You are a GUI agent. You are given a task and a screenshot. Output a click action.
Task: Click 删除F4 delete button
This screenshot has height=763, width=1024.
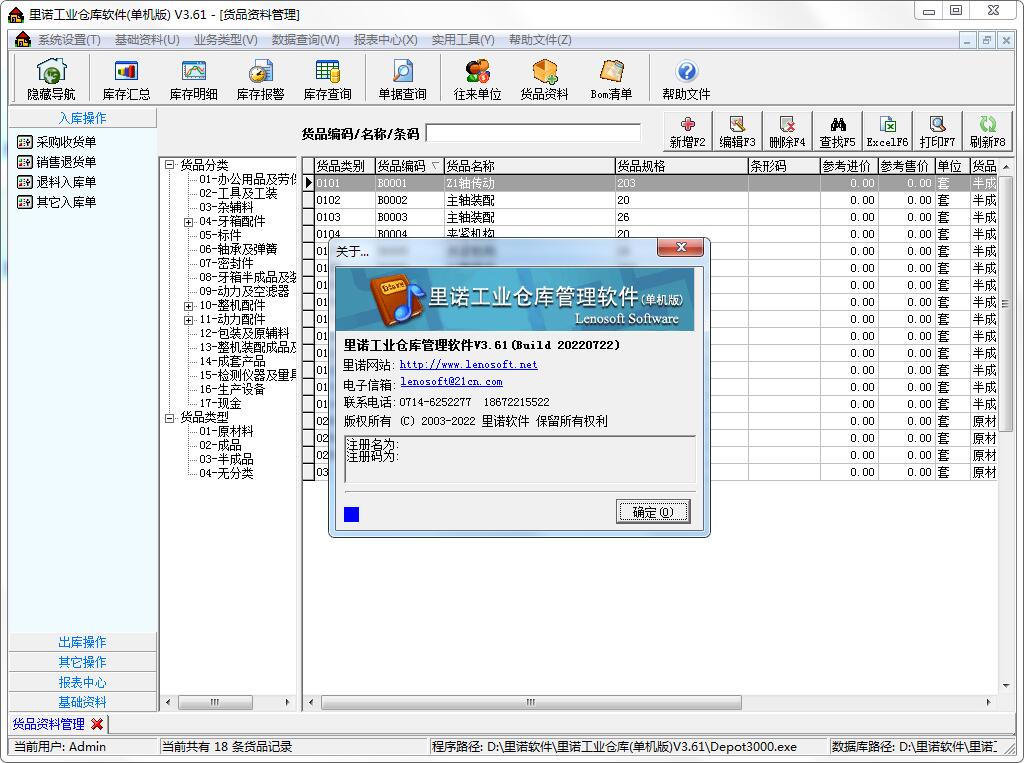point(788,132)
